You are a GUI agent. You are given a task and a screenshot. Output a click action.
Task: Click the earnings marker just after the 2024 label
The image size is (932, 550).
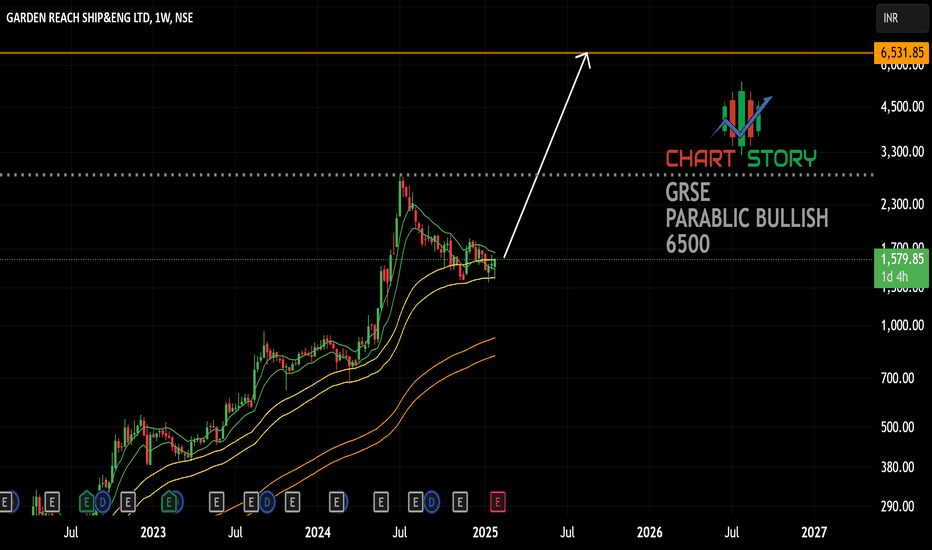[336, 502]
